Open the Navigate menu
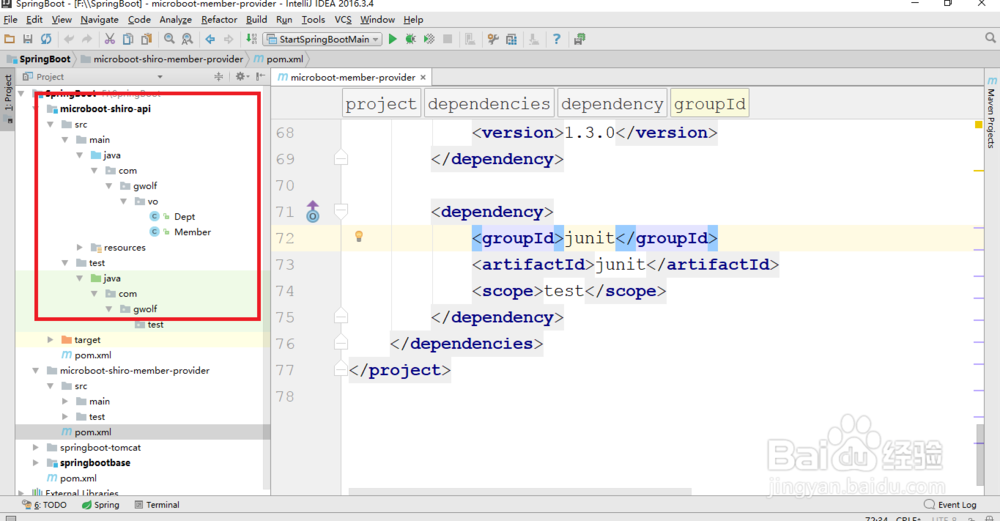Image resolution: width=1000 pixels, height=521 pixels. [x=99, y=20]
